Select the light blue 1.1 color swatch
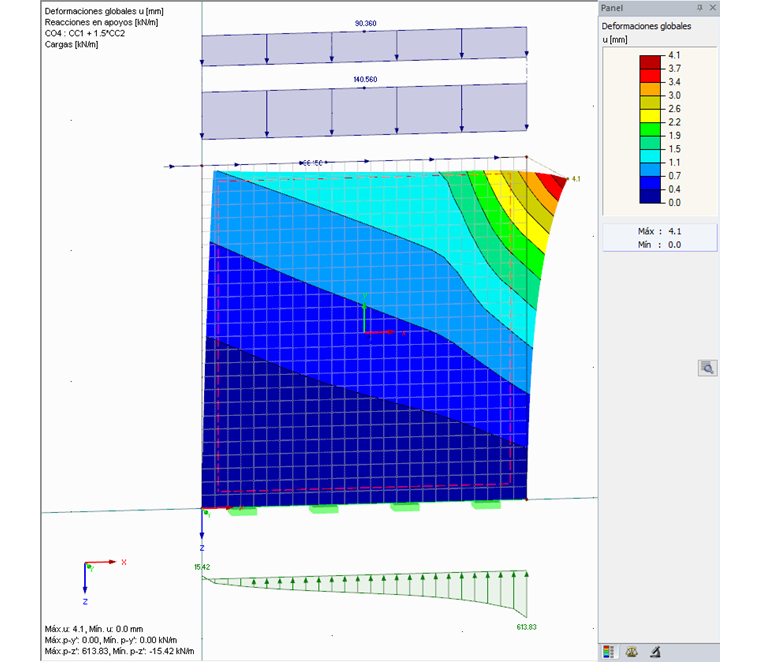The height and width of the screenshot is (662, 760). tap(650, 169)
